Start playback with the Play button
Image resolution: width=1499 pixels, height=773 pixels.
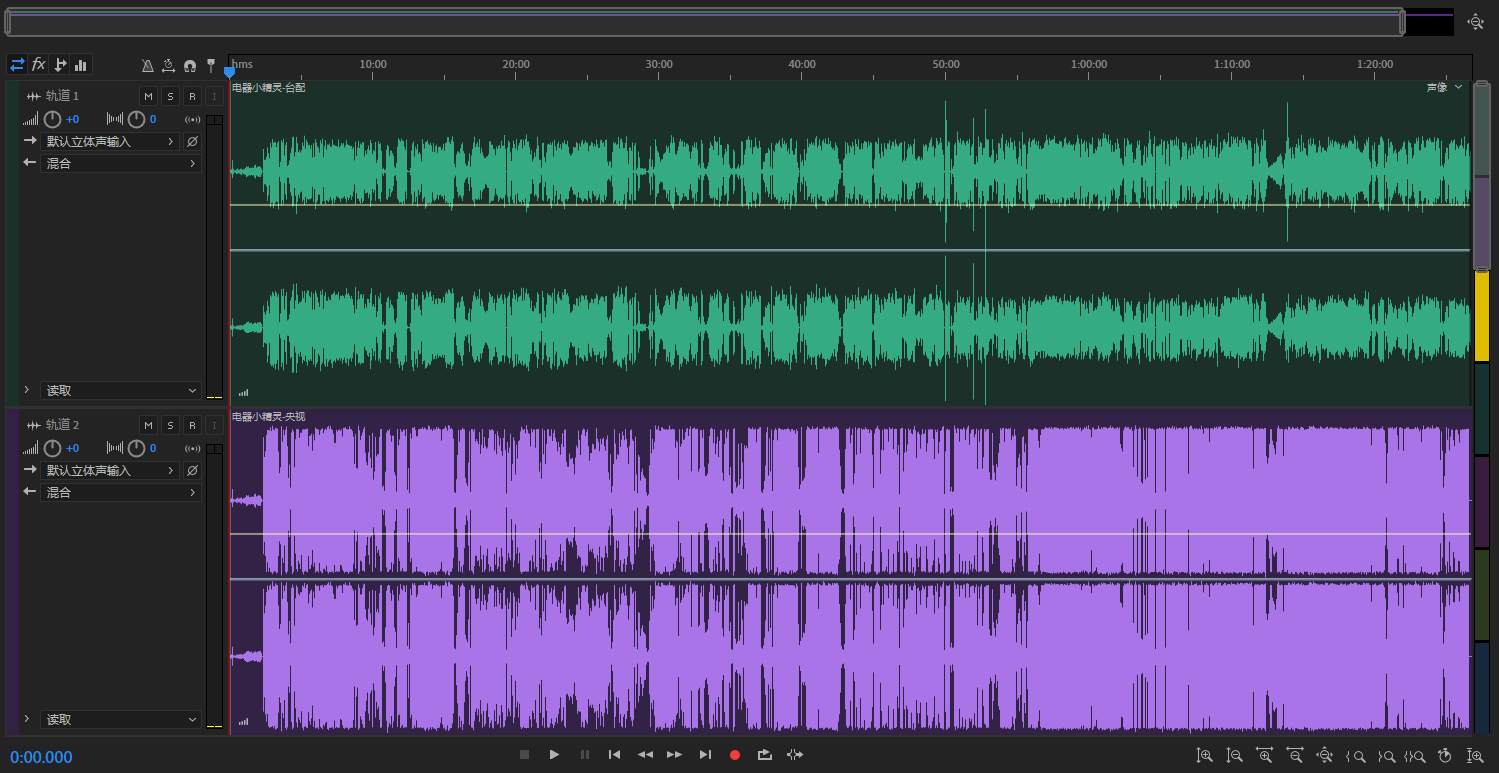(x=554, y=755)
